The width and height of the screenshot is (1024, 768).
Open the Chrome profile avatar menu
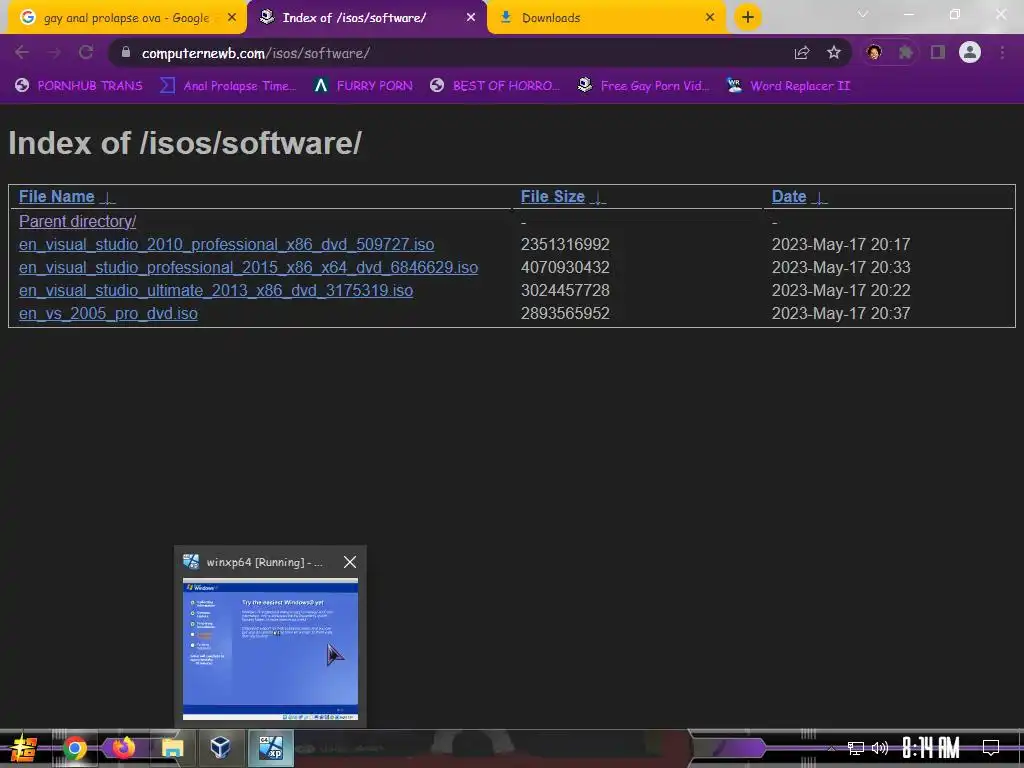[970, 52]
